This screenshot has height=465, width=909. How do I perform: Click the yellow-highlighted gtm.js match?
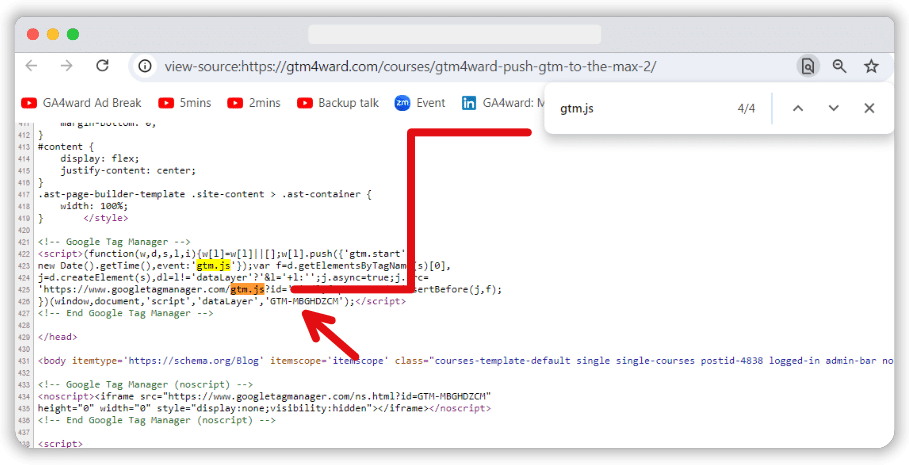point(213,266)
